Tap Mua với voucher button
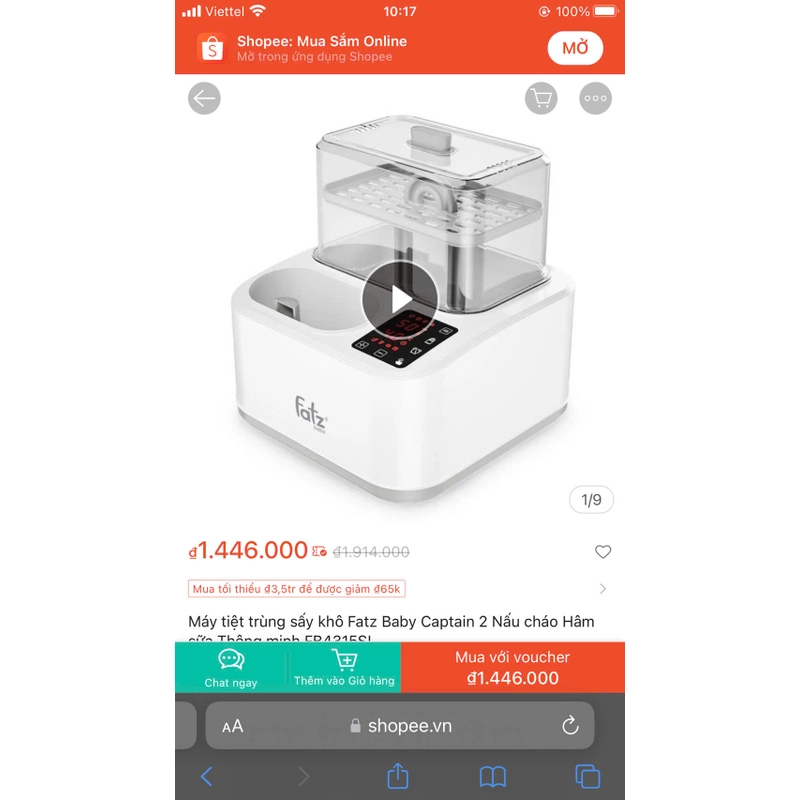The height and width of the screenshot is (800, 800). pos(513,668)
